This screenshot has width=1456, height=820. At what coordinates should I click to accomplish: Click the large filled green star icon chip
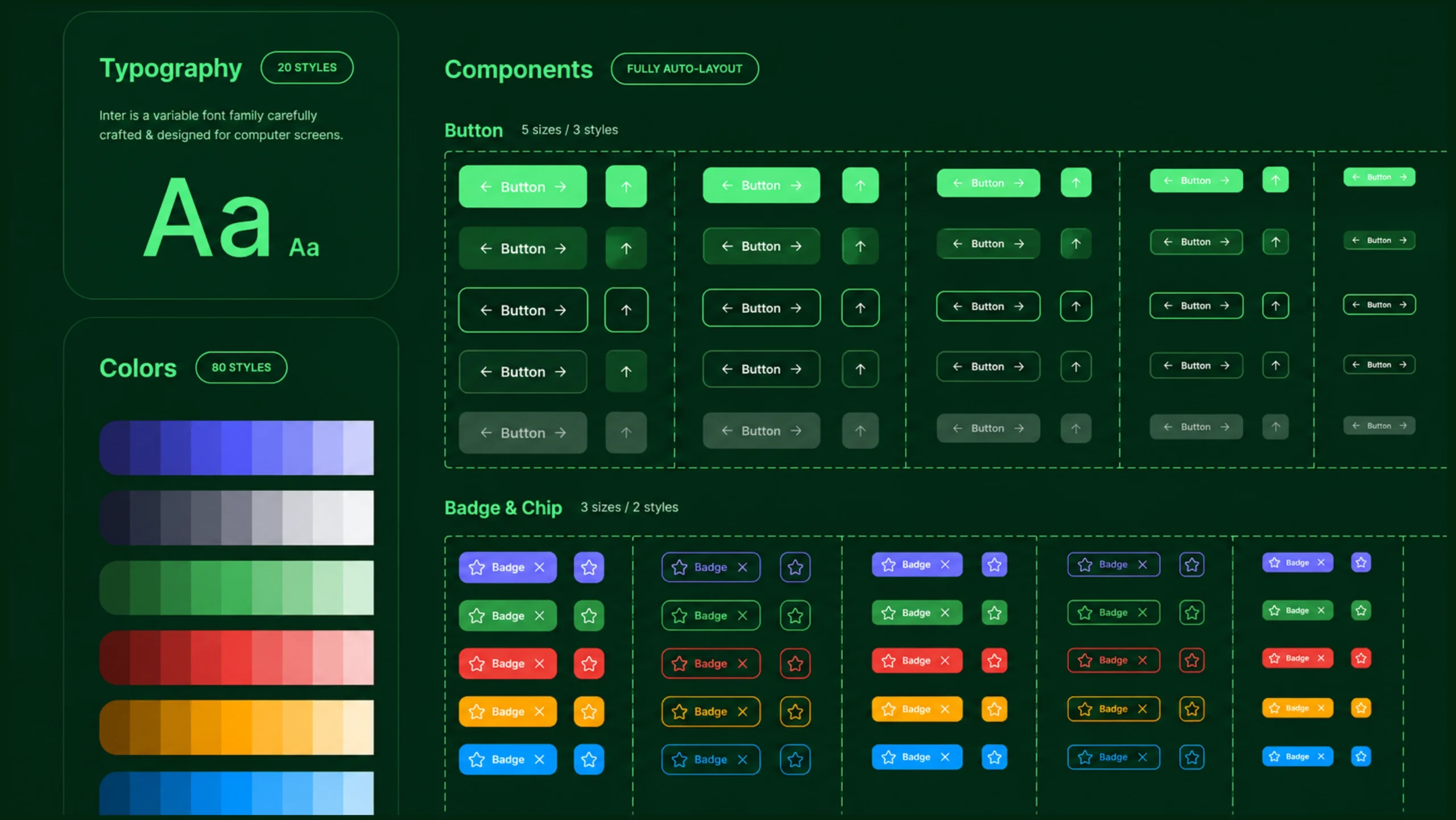(589, 615)
